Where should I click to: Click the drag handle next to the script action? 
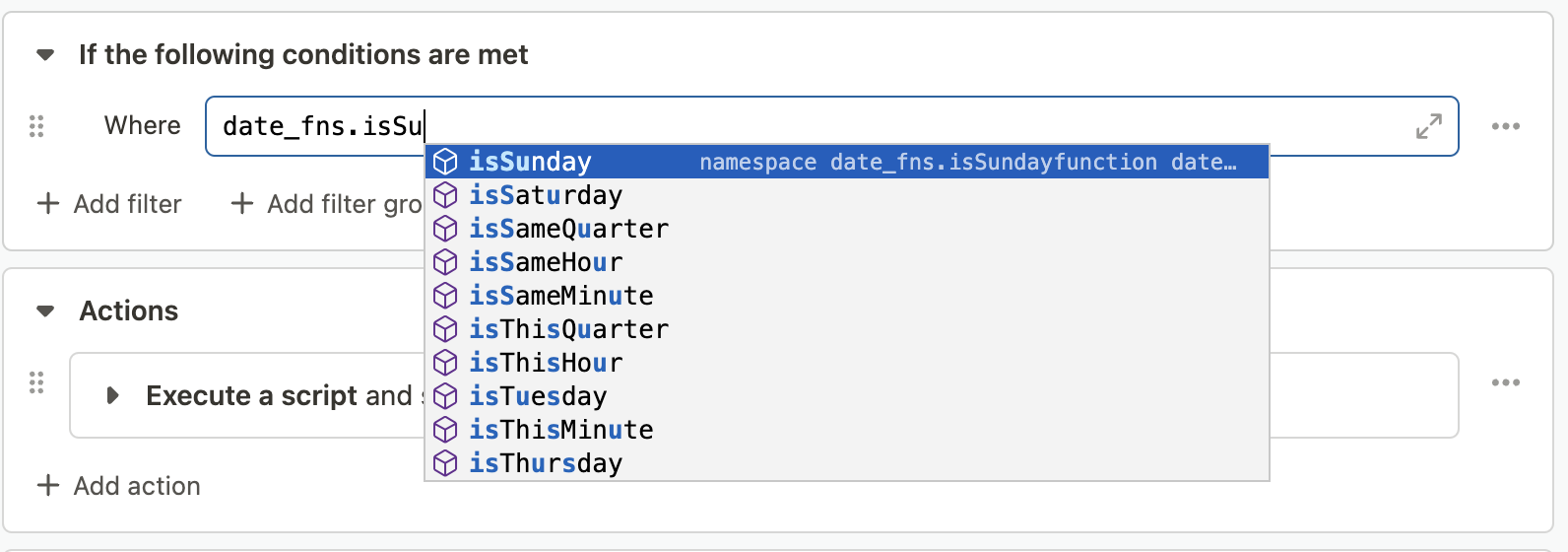coord(36,382)
